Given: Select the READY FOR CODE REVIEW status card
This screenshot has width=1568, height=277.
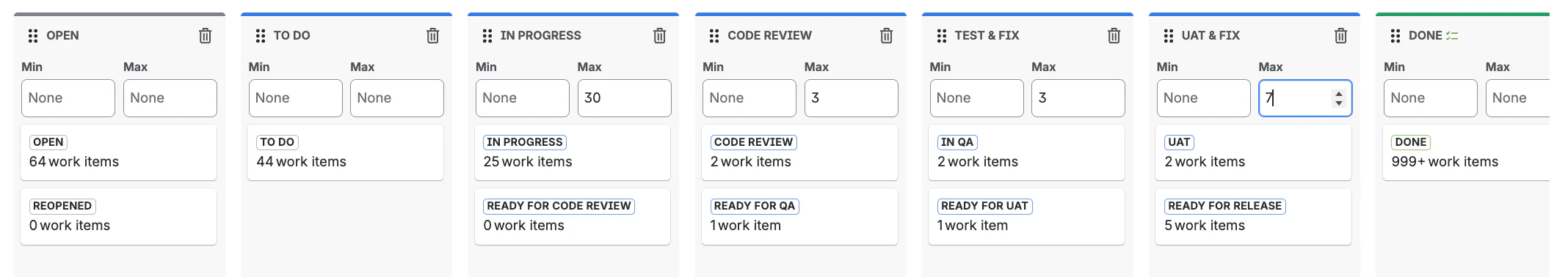Looking at the screenshot, I should 573,216.
